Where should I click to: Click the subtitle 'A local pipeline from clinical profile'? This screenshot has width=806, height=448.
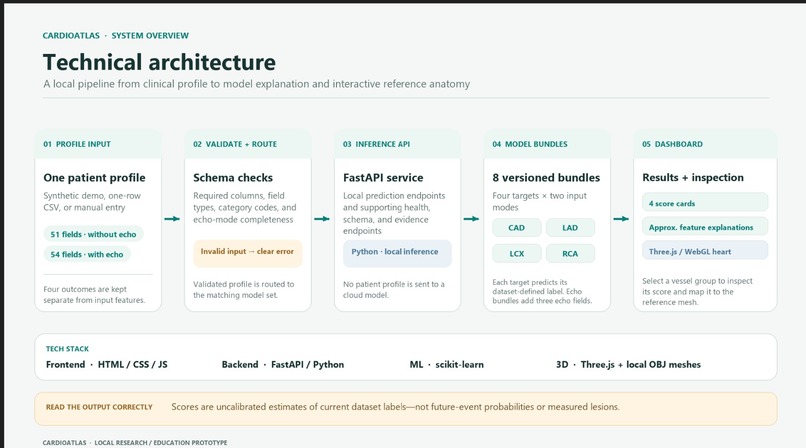(257, 84)
